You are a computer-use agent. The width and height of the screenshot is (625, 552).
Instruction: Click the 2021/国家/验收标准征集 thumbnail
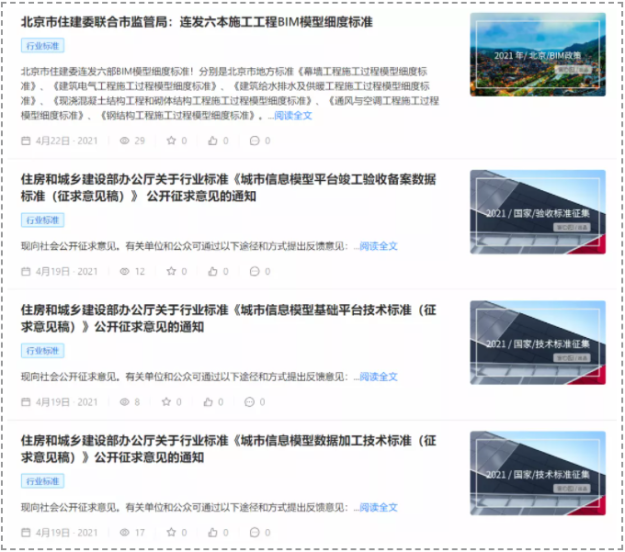coord(537,211)
